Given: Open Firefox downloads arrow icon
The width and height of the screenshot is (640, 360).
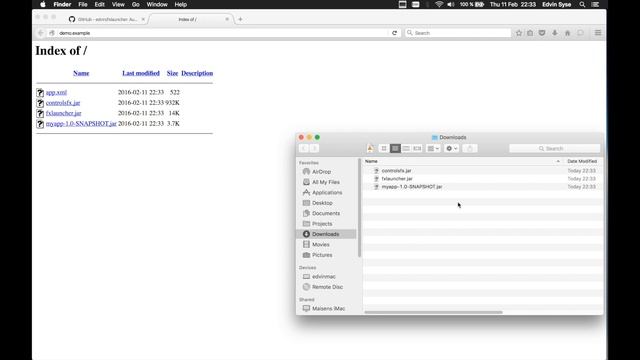Looking at the screenshot, I should pos(555,33).
